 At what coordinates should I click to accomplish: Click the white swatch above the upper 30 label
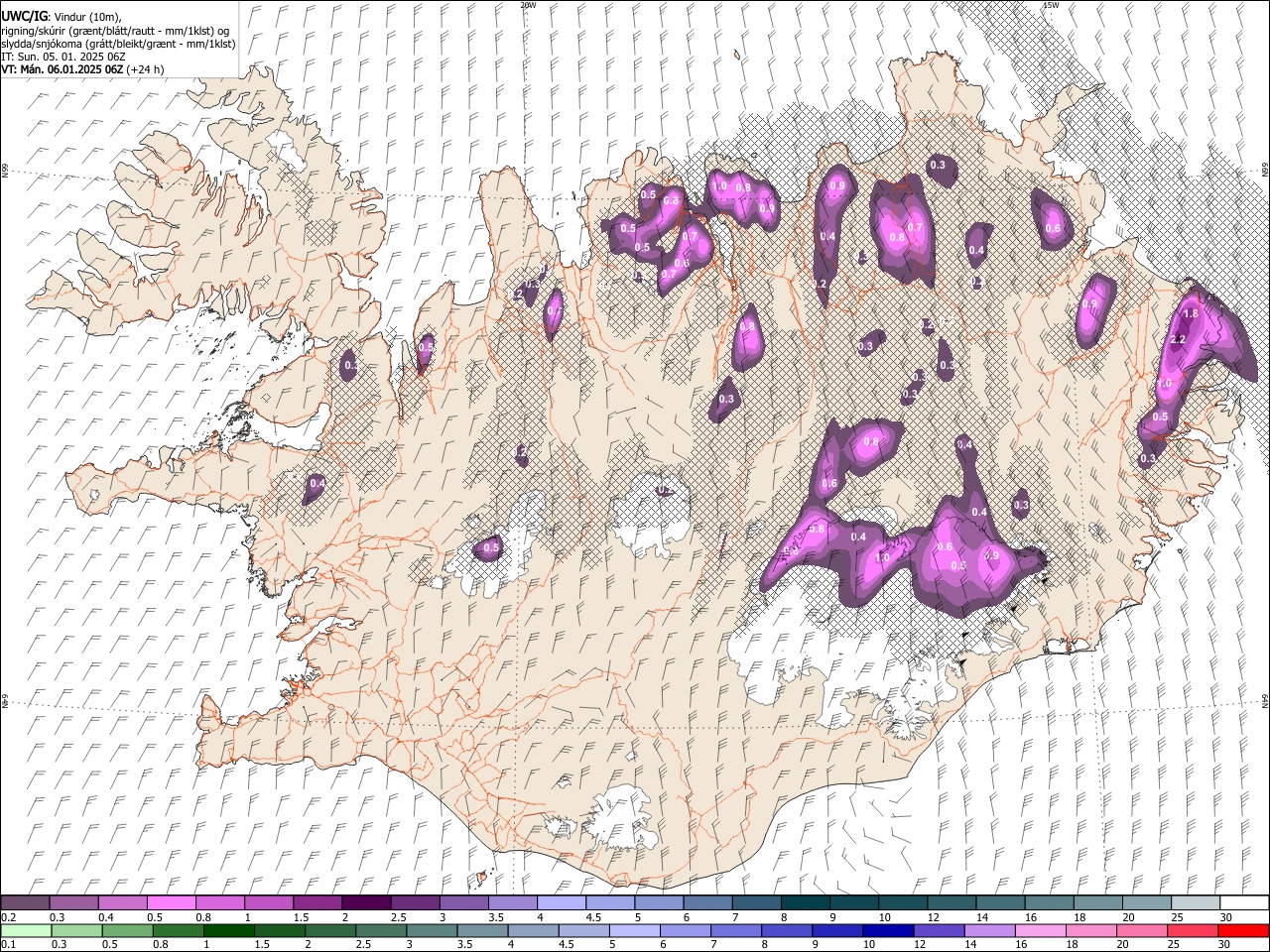(x=1244, y=902)
